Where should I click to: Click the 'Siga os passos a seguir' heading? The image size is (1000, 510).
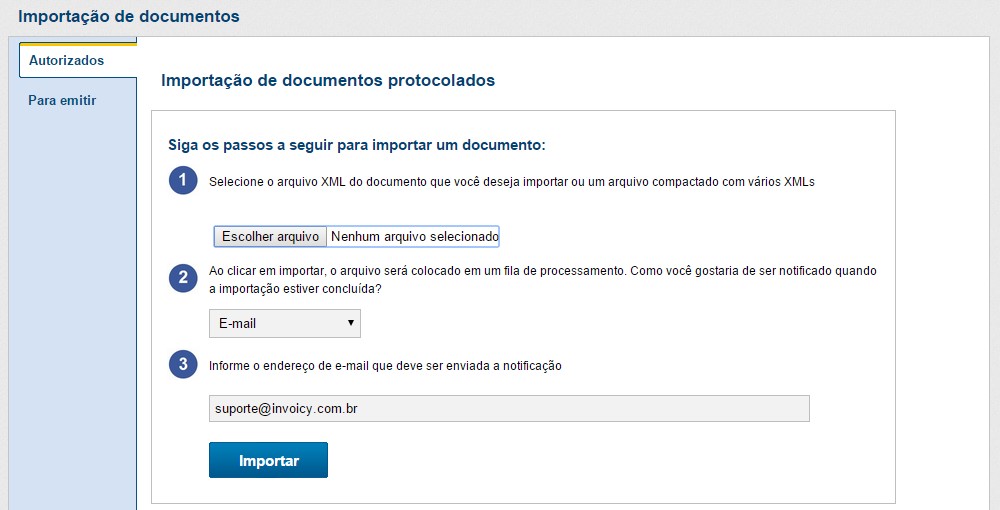(x=357, y=145)
